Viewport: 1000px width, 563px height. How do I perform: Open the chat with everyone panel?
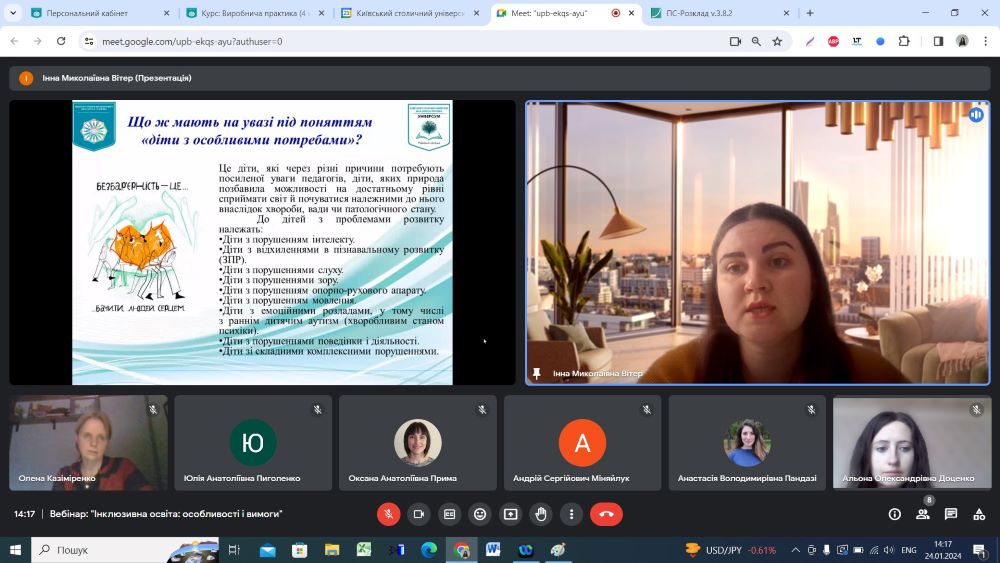pyautogui.click(x=951, y=514)
